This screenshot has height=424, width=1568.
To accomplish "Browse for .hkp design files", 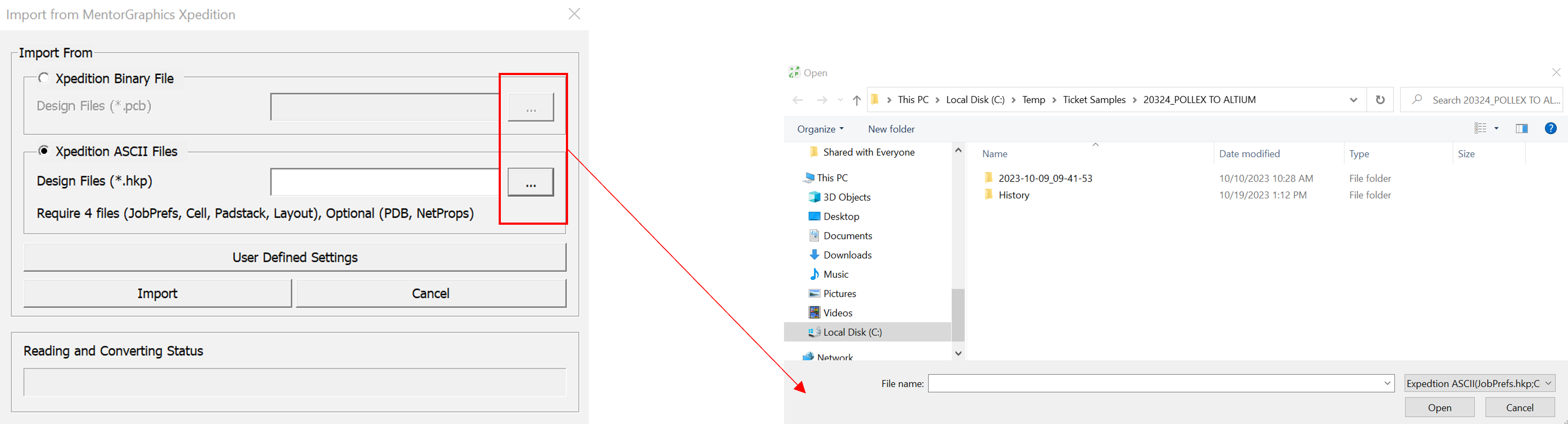I will [531, 182].
